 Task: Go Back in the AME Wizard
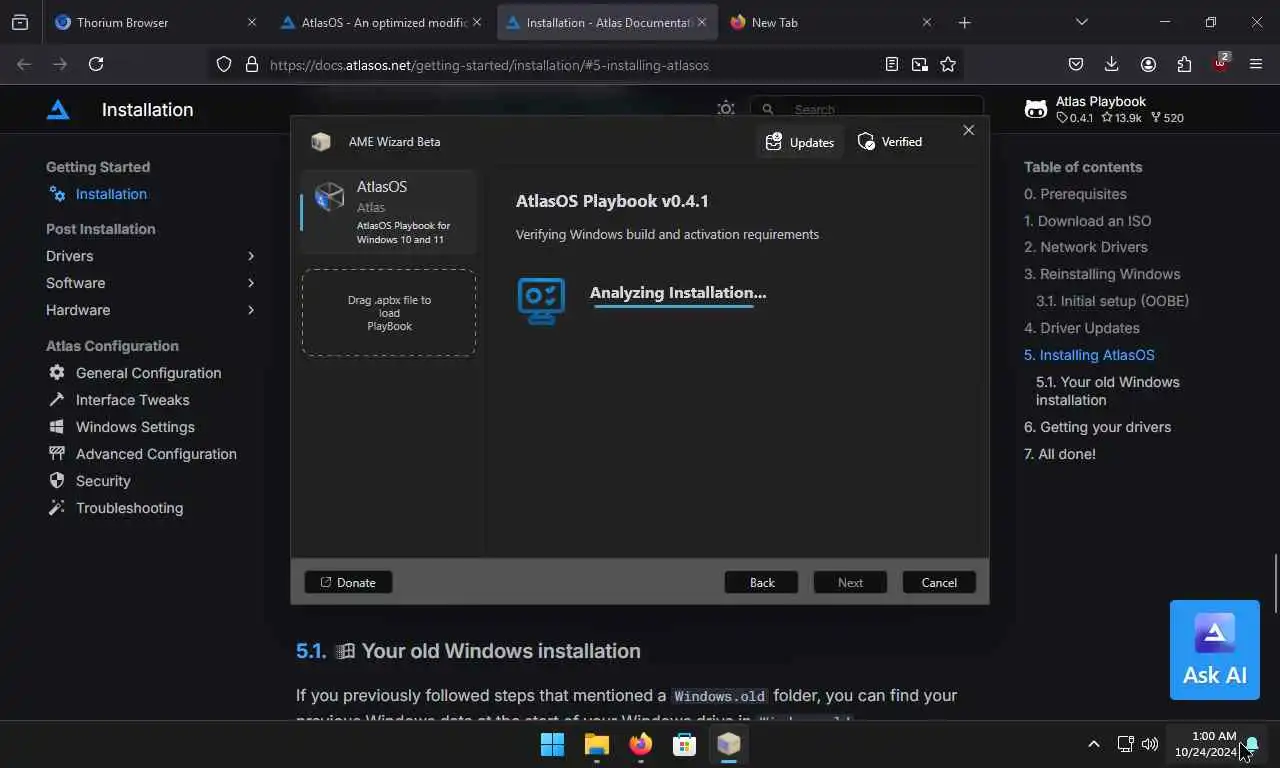tap(762, 582)
